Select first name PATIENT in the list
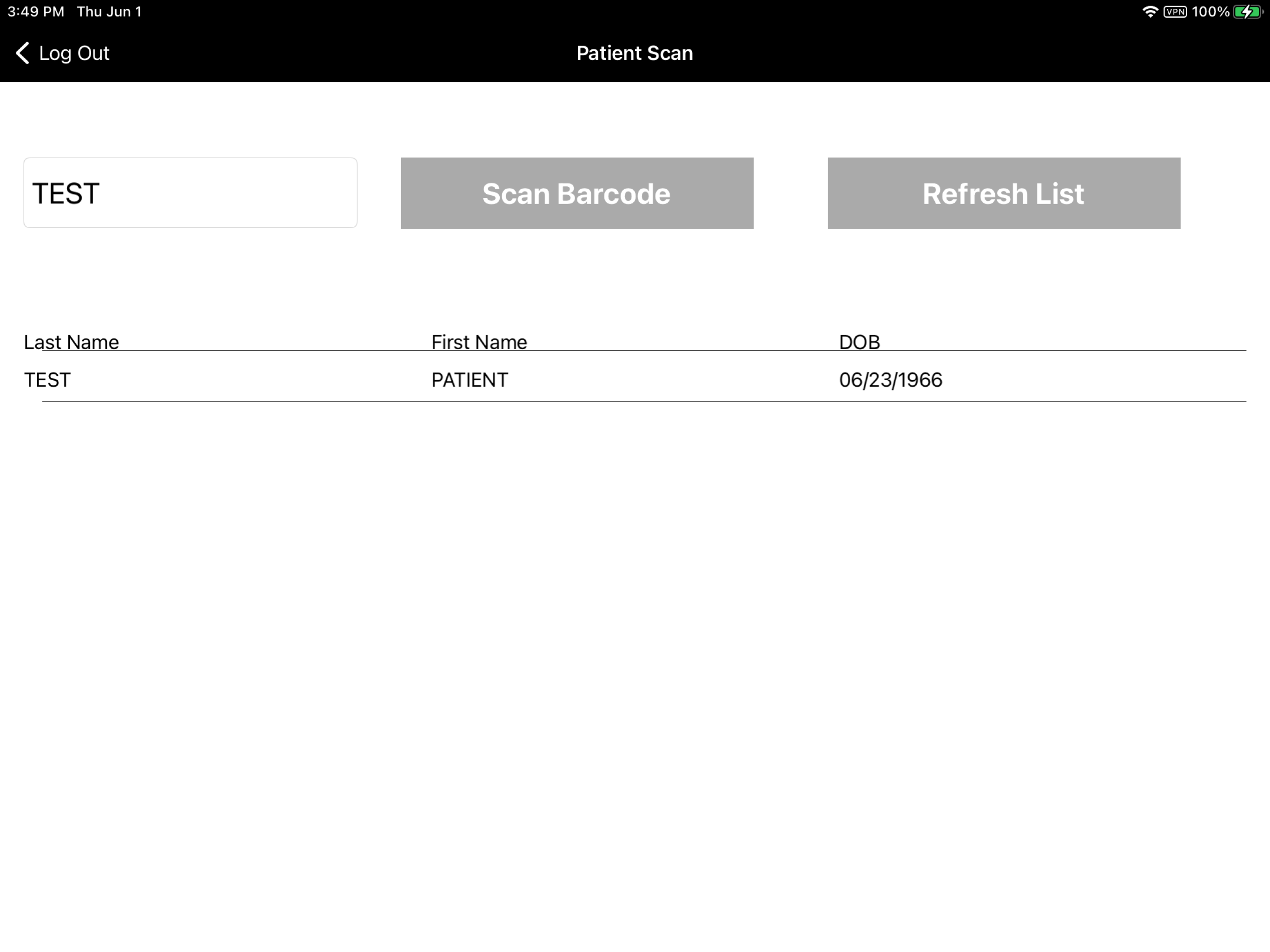The width and height of the screenshot is (1270, 952). [470, 380]
